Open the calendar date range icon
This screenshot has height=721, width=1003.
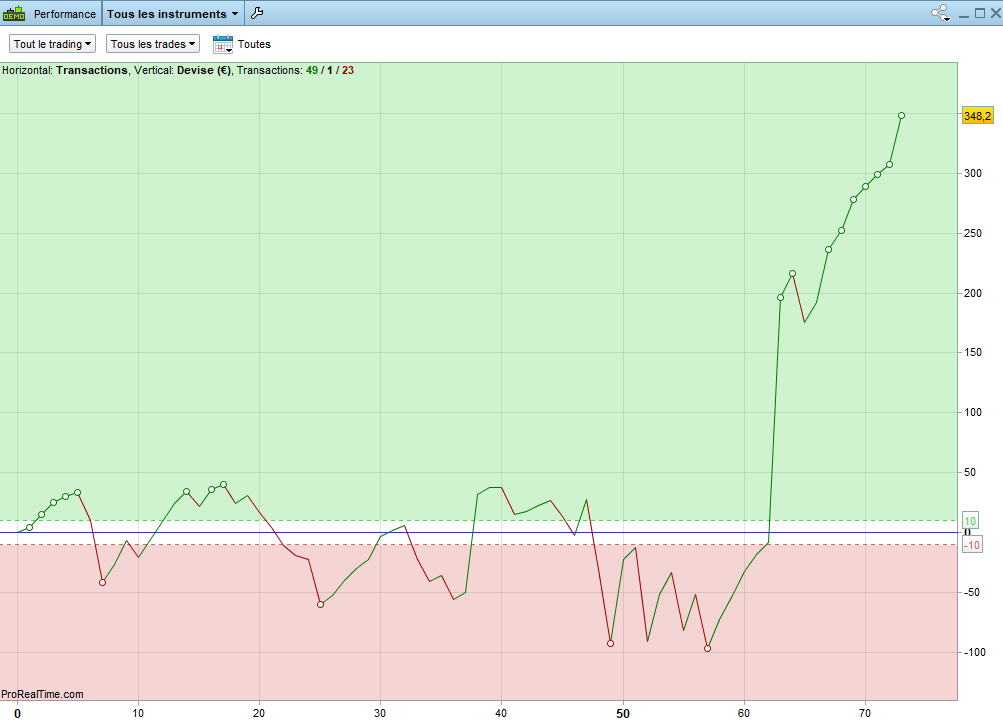click(223, 44)
